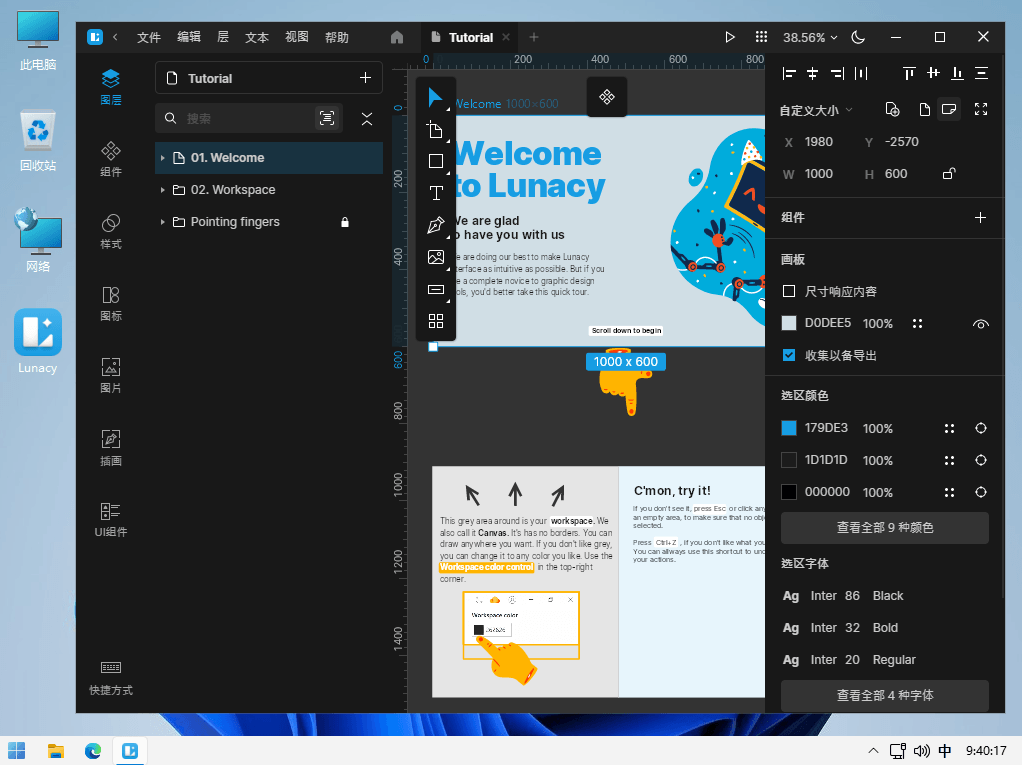Open the dotted grid options icon
Screen dimensions: 1022x765
(x=761, y=36)
